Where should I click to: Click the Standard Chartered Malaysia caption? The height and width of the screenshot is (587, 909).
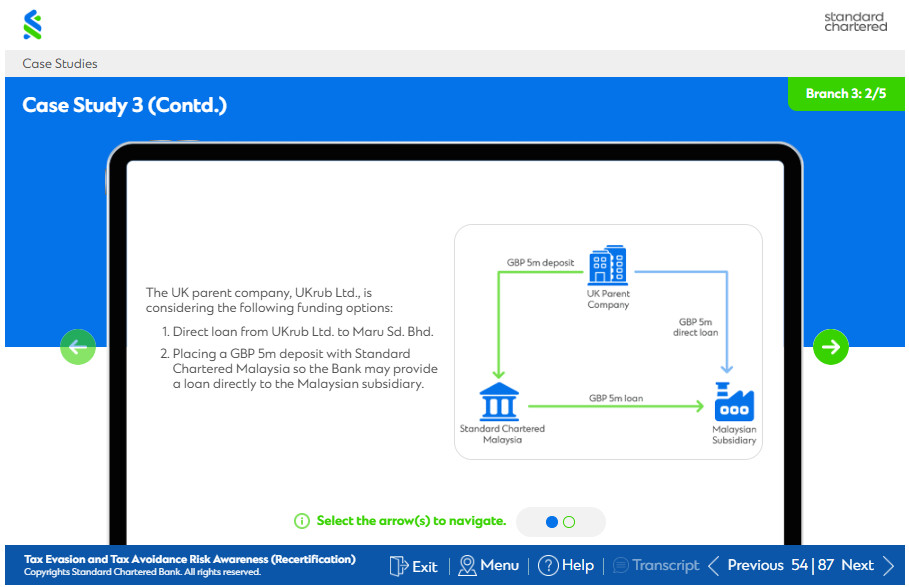point(502,434)
